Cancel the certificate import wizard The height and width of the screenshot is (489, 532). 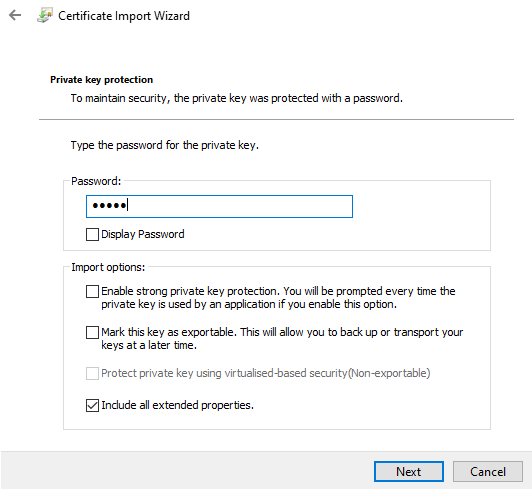coord(488,471)
